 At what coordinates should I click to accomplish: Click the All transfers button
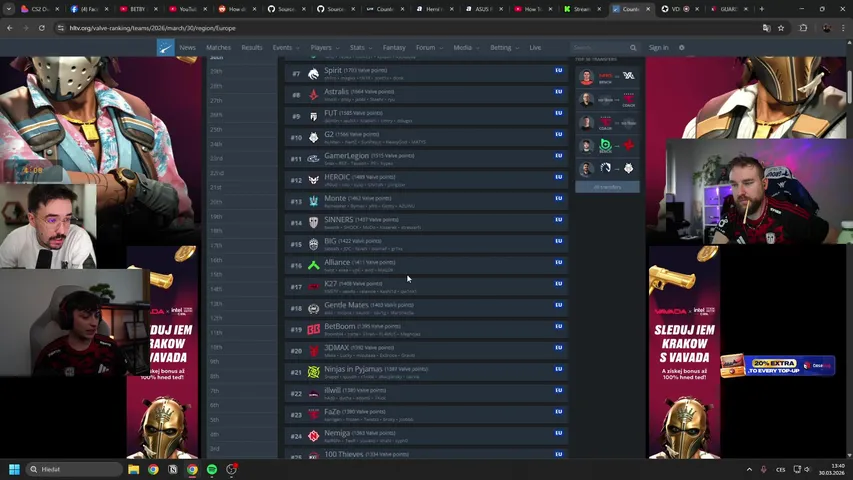[607, 187]
